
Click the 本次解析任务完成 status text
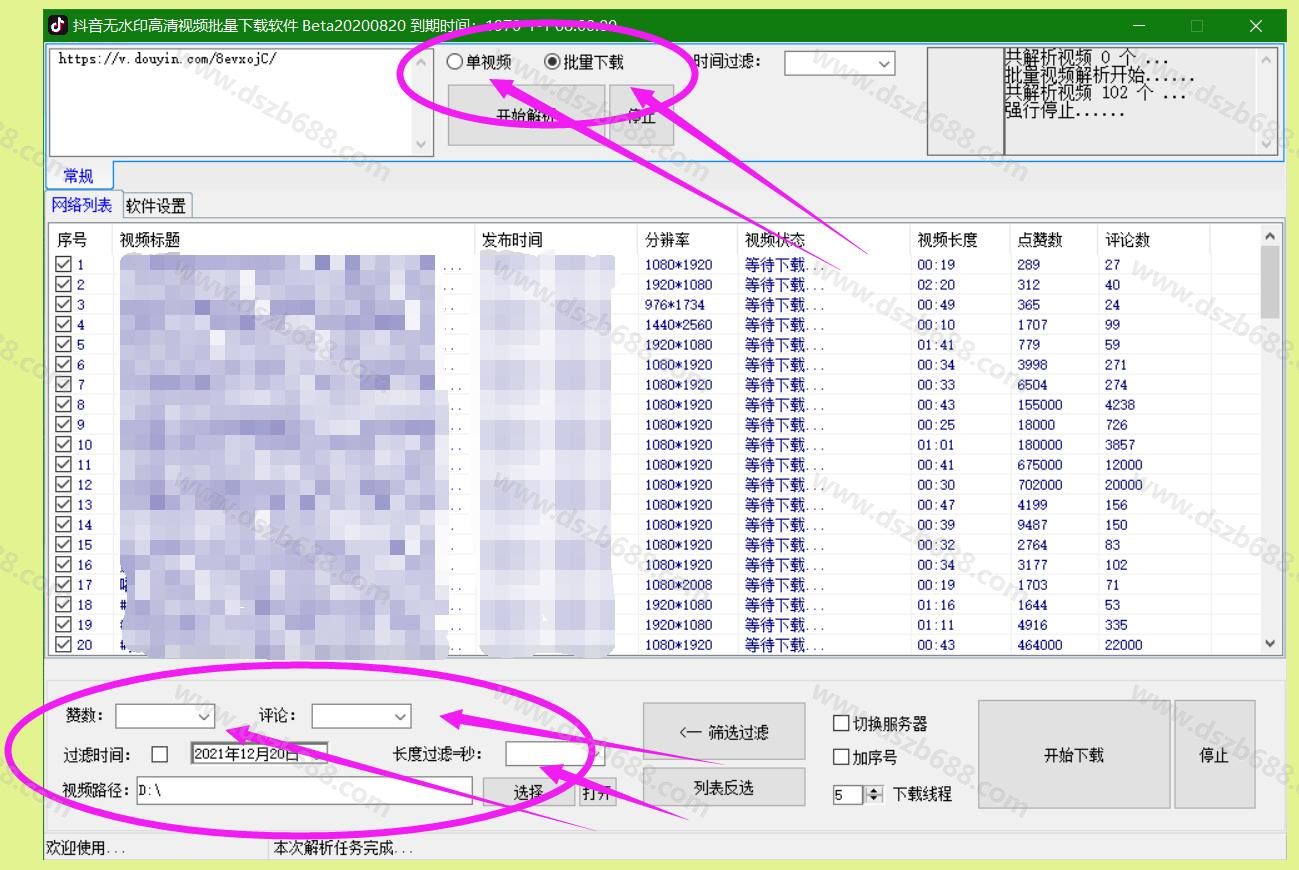(343, 849)
